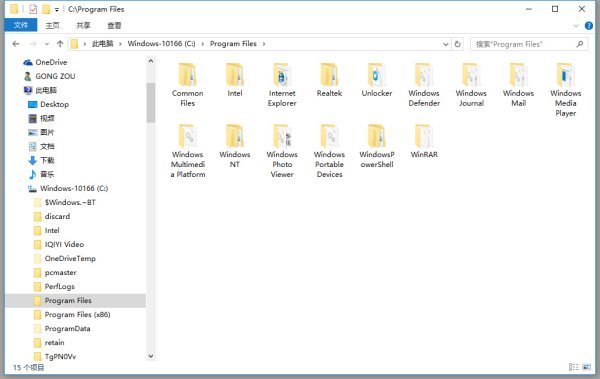Refresh the current folder view
The width and height of the screenshot is (600, 379).
point(457,44)
